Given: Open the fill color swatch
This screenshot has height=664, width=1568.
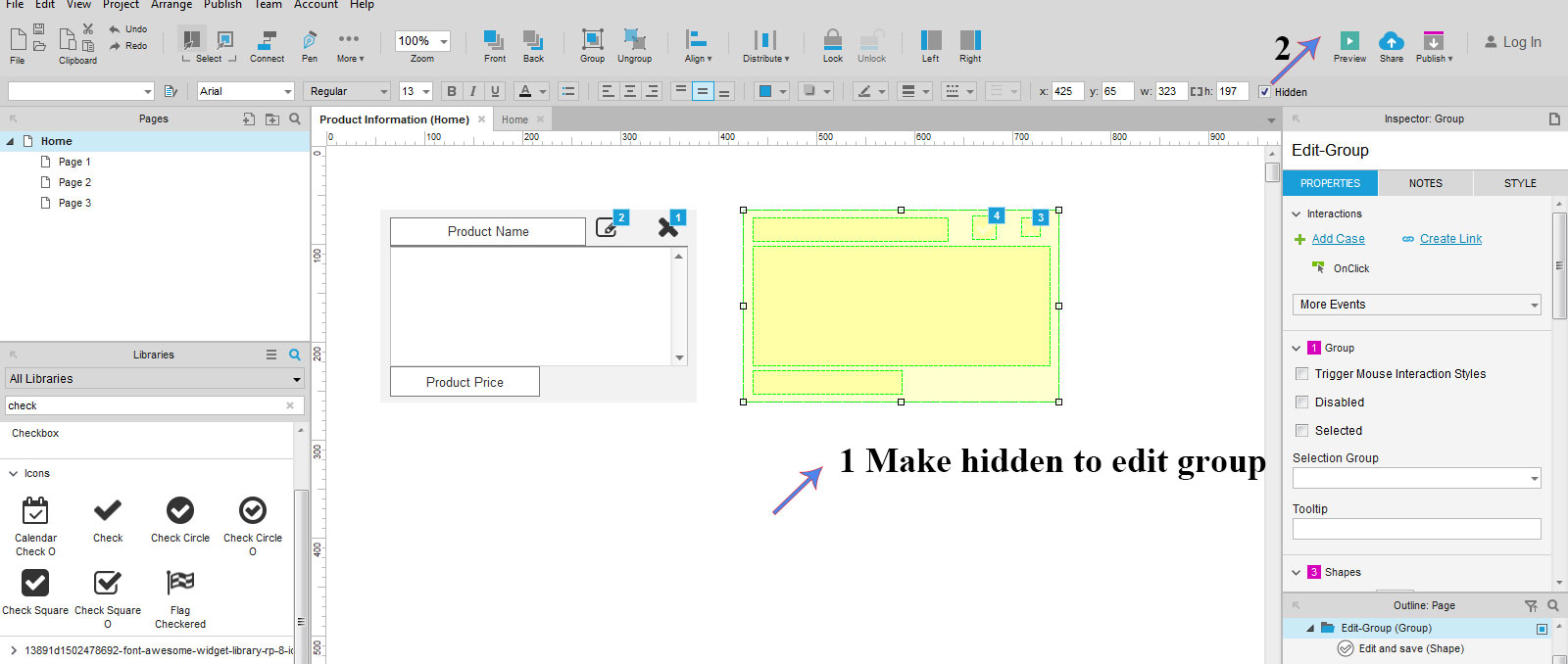Looking at the screenshot, I should click(x=766, y=91).
